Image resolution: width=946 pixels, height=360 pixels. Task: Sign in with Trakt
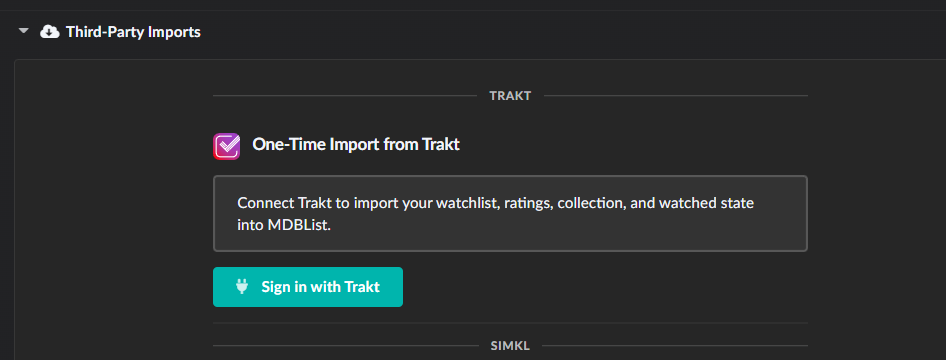(308, 287)
